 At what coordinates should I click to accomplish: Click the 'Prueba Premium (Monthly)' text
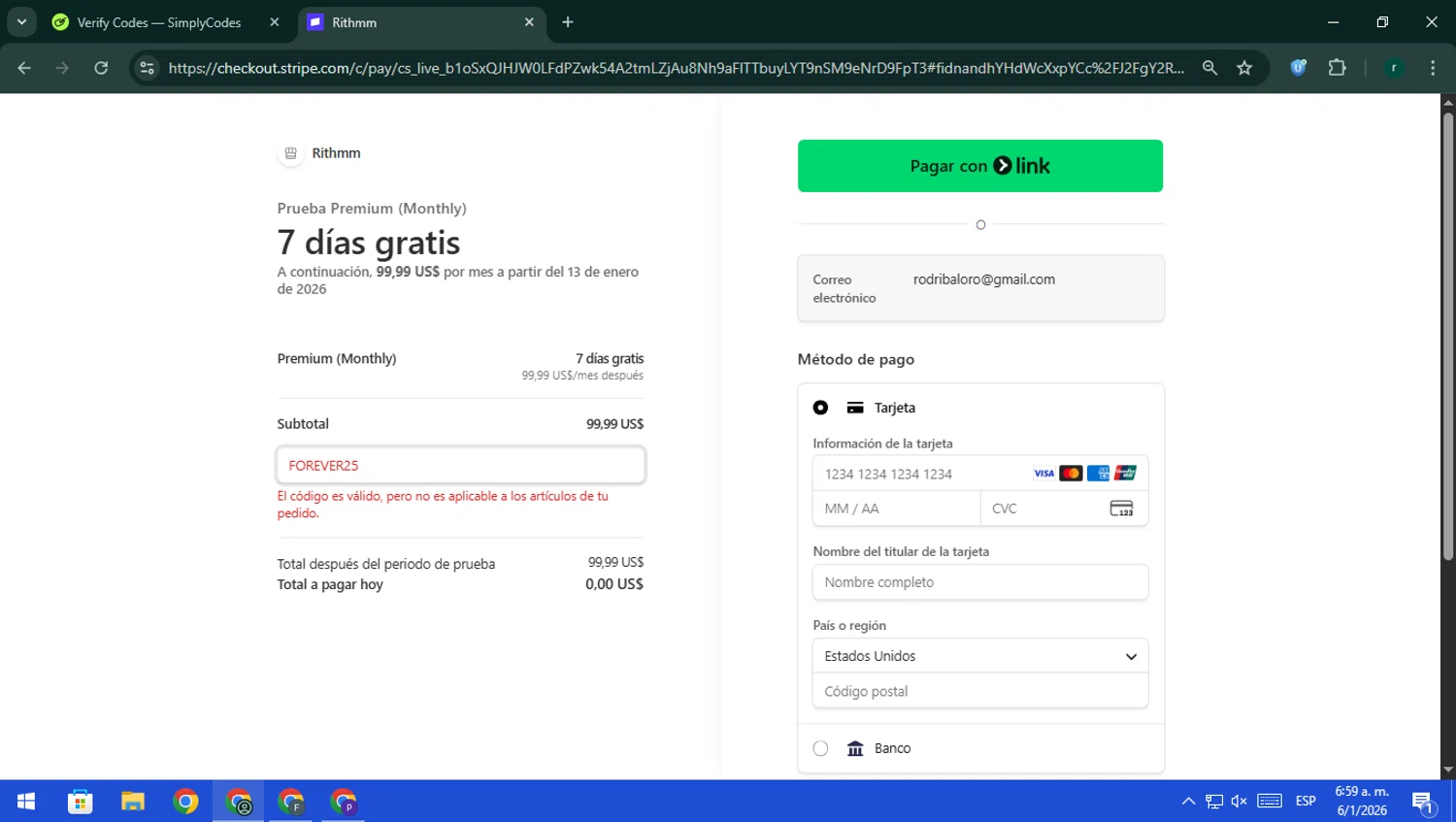click(372, 209)
